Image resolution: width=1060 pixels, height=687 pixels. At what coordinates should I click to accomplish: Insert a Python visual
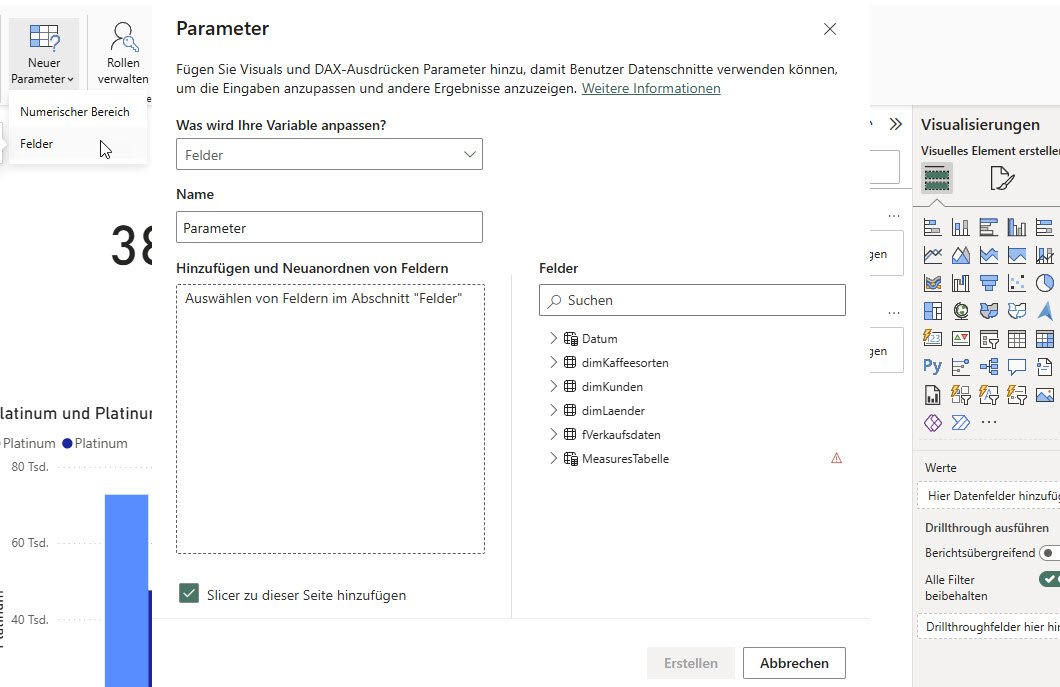point(933,366)
